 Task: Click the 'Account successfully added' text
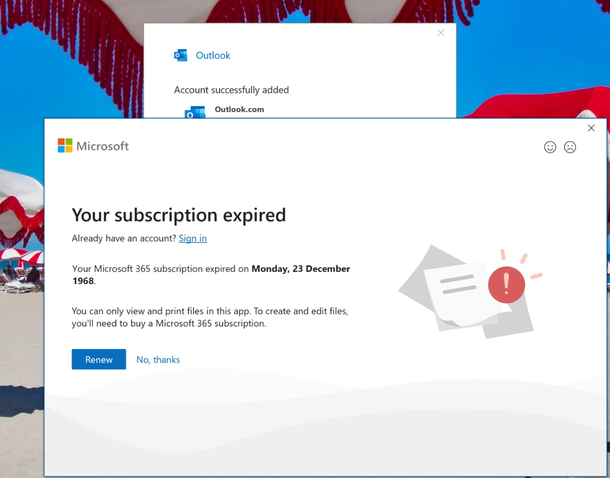click(231, 90)
